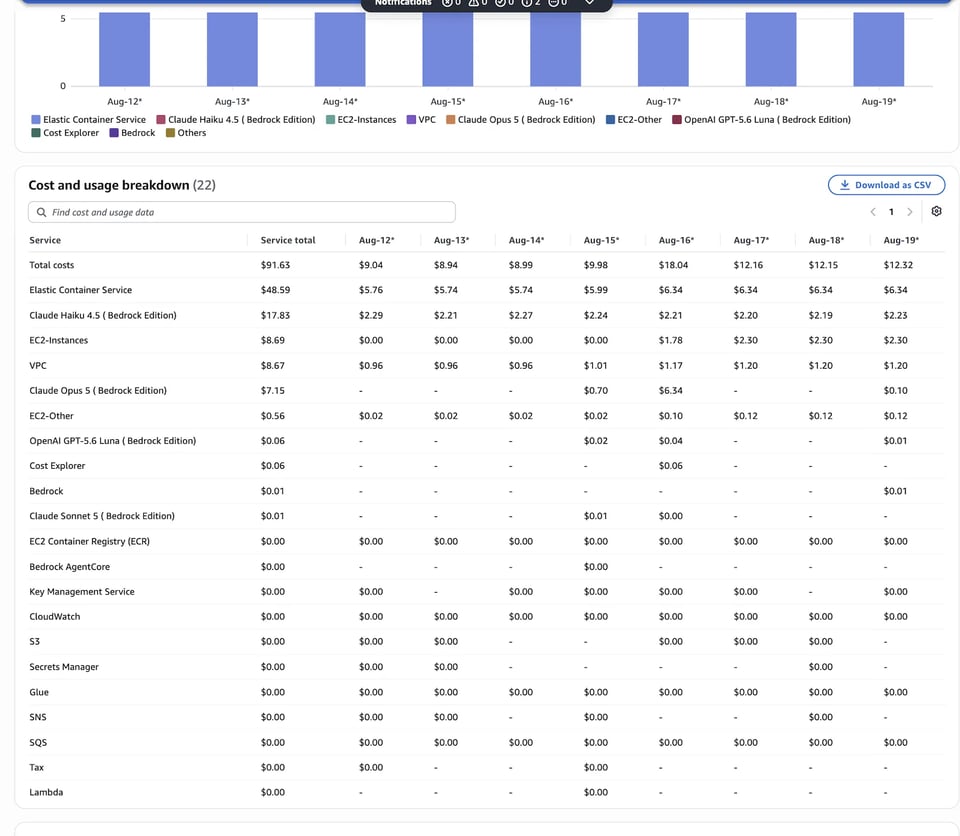Viewport: 960px width, 836px height.
Task: Click the Key Management Service row label
Action: [82, 592]
